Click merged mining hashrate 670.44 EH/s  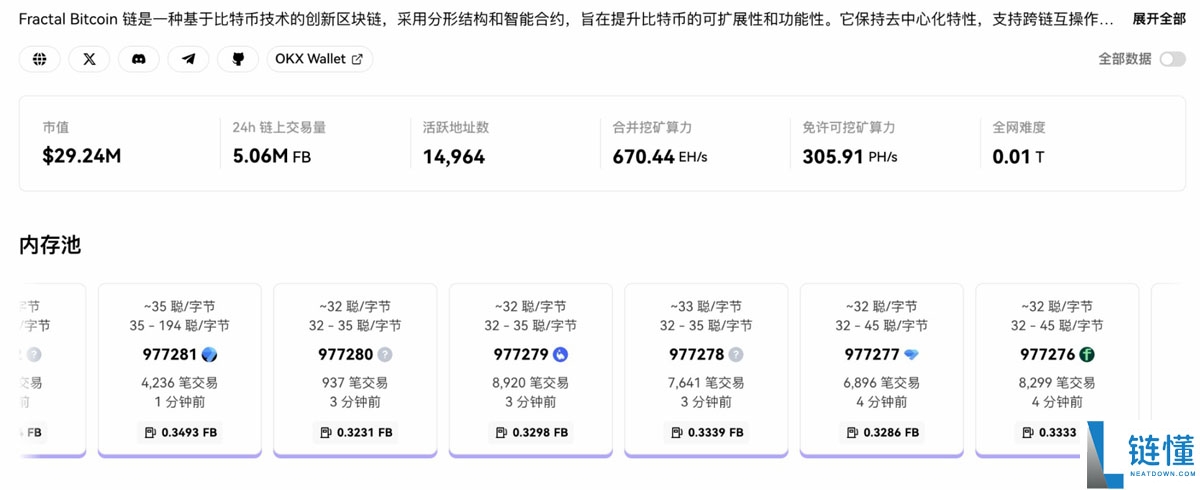click(660, 157)
